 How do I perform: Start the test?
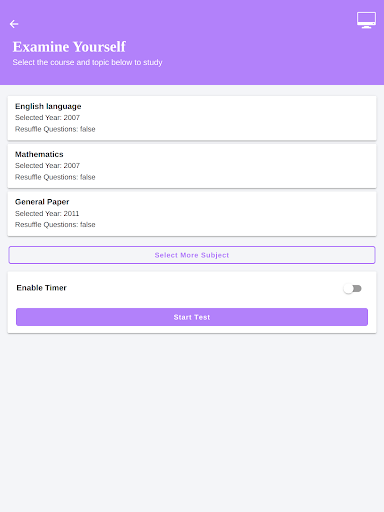pyautogui.click(x=192, y=317)
